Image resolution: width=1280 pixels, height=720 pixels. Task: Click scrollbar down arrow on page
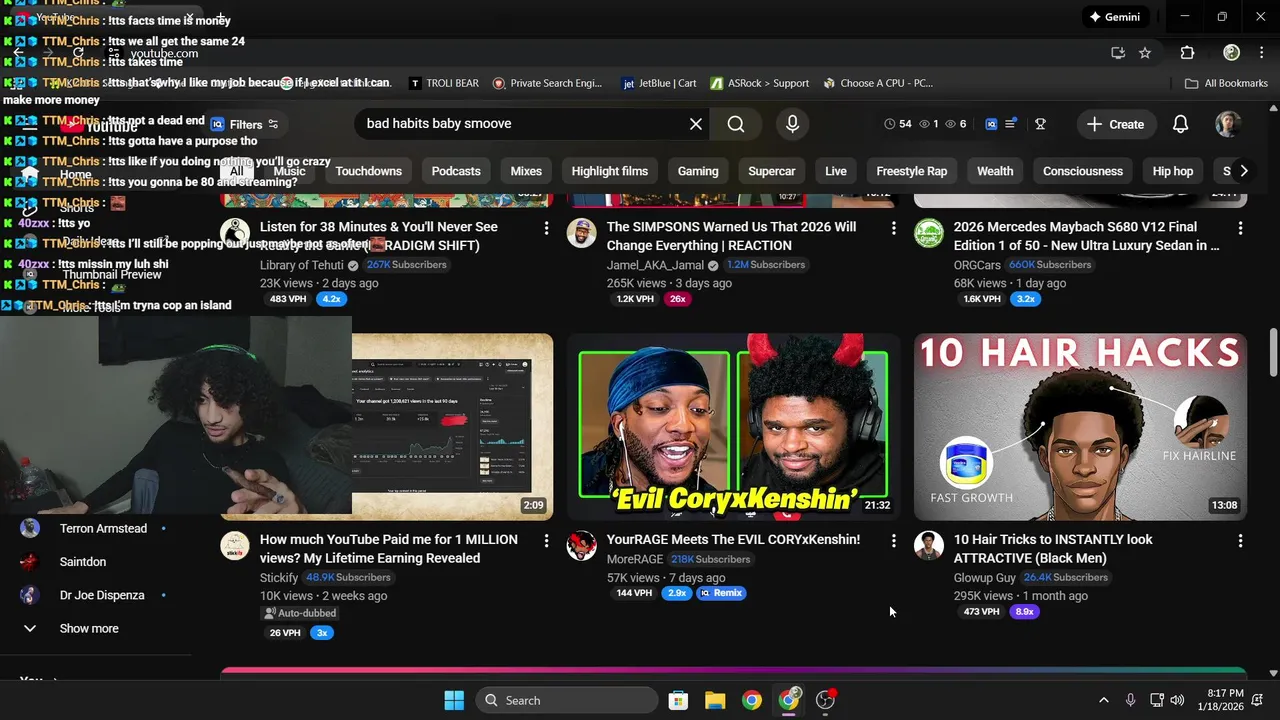tap(1273, 674)
